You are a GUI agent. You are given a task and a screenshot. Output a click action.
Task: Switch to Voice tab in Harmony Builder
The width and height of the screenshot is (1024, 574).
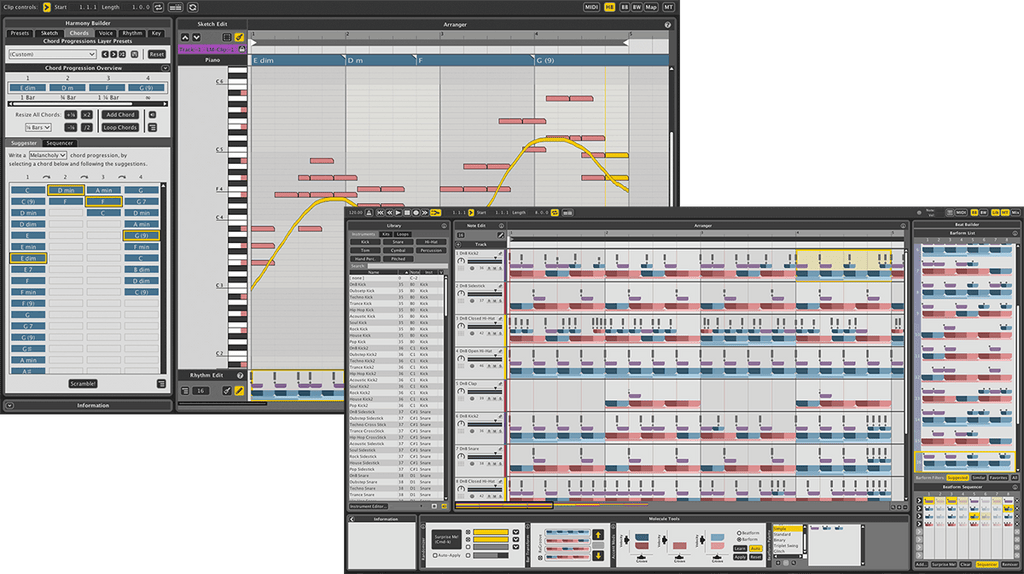106,33
